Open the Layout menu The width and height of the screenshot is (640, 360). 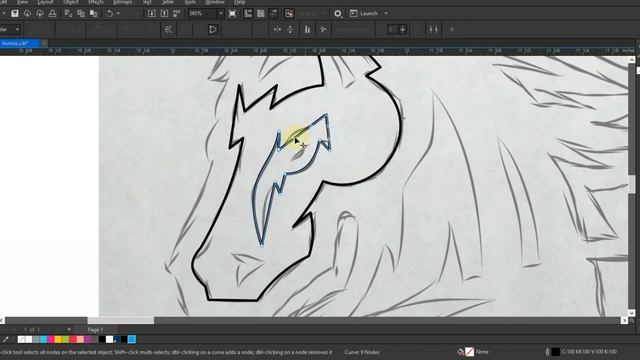click(x=45, y=2)
